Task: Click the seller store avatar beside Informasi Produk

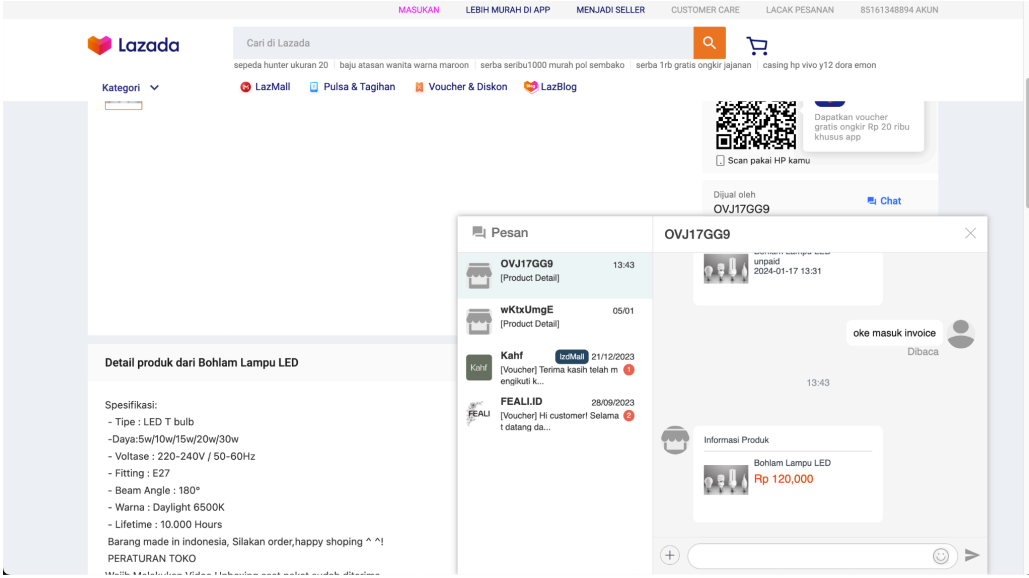Action: click(675, 440)
